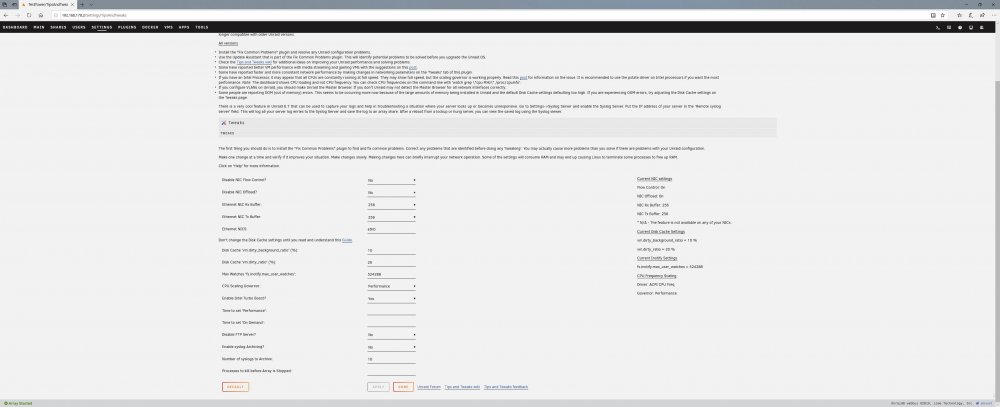This screenshot has width=1000, height=407.
Task: Reload the page with the refresh icon
Action: click(29, 15)
